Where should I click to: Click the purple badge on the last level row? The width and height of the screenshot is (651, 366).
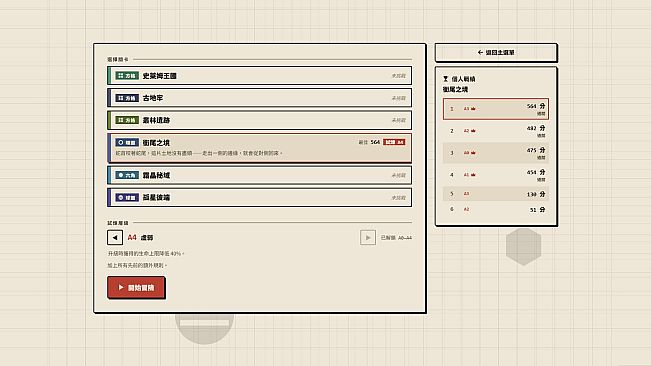coord(127,198)
